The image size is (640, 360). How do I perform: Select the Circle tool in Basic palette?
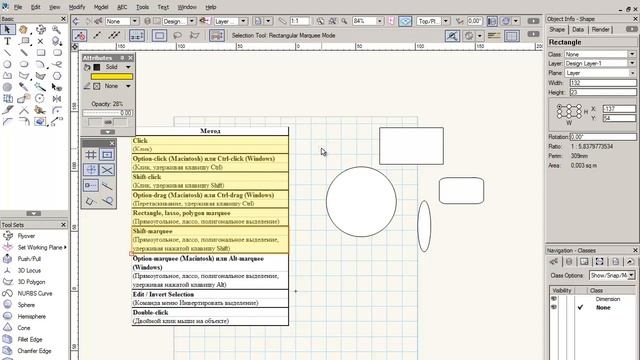pyautogui.click(x=7, y=64)
